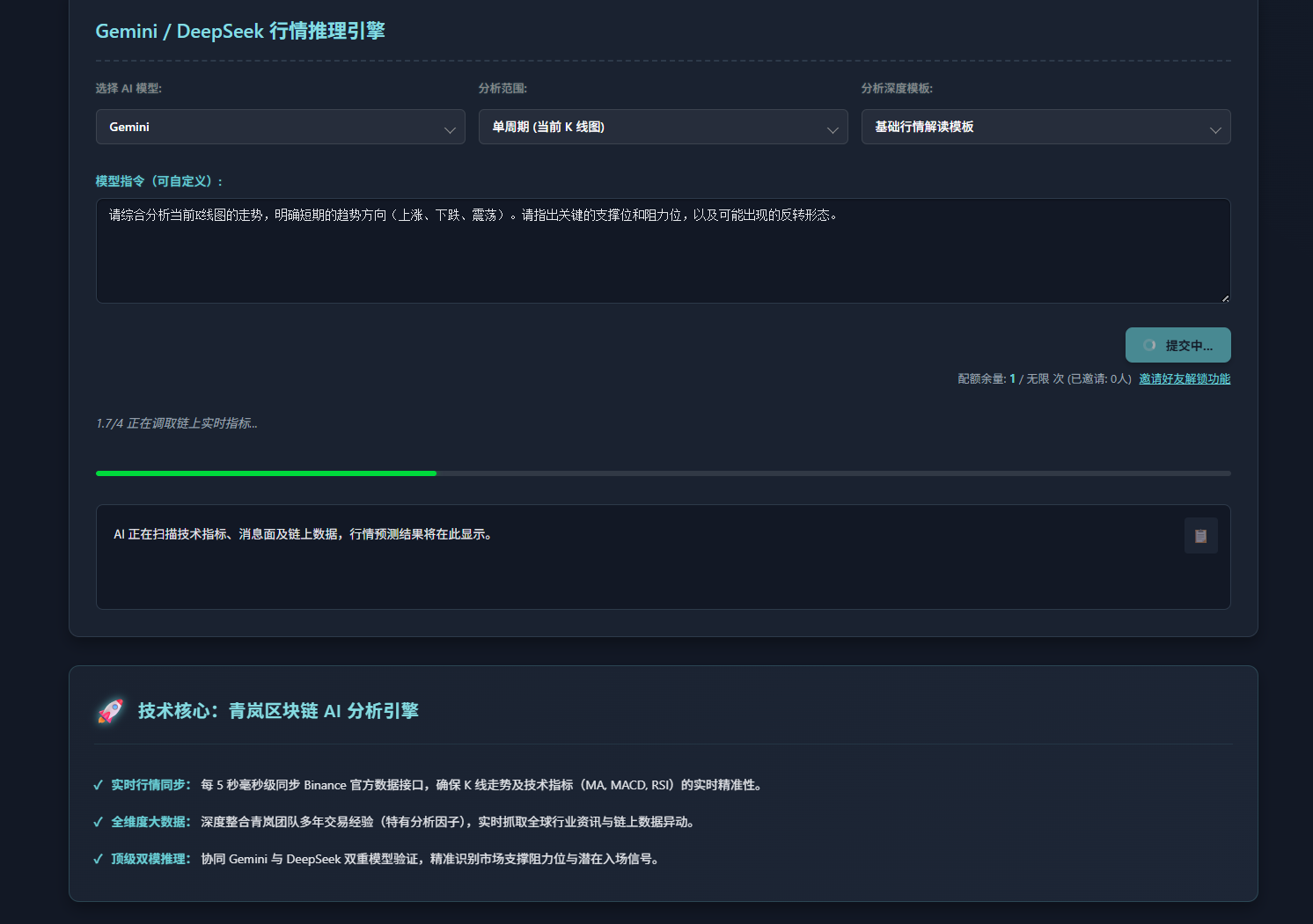Viewport: 1313px width, 924px height.
Task: Click the clipboard copy icon in the result panel
Action: coord(1200,535)
